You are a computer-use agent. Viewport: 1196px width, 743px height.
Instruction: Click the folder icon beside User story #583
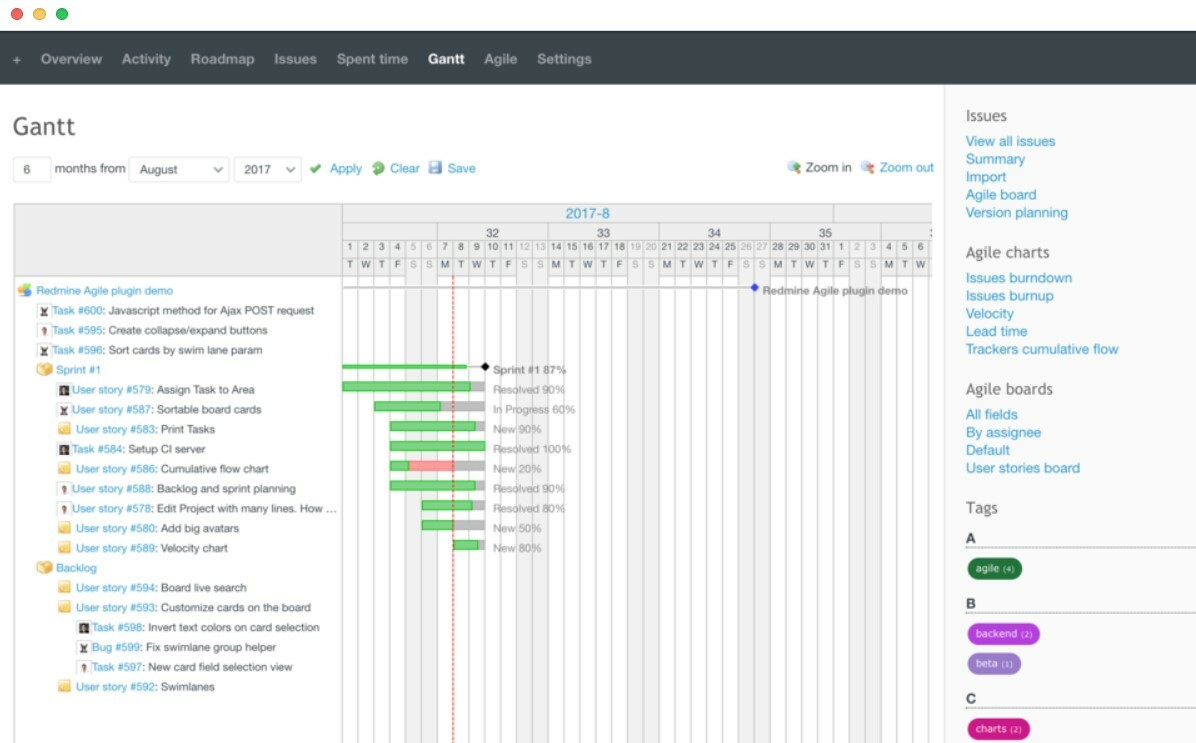63,428
